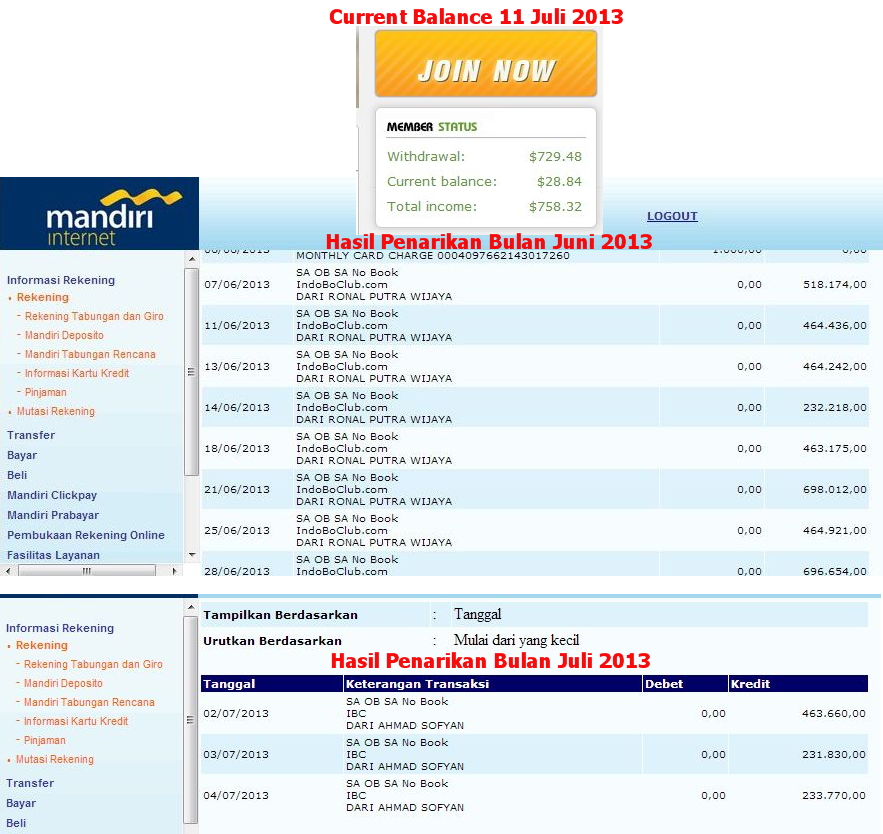Open Informasi Rekening in upper sidebar
This screenshot has width=883, height=834.
(61, 280)
